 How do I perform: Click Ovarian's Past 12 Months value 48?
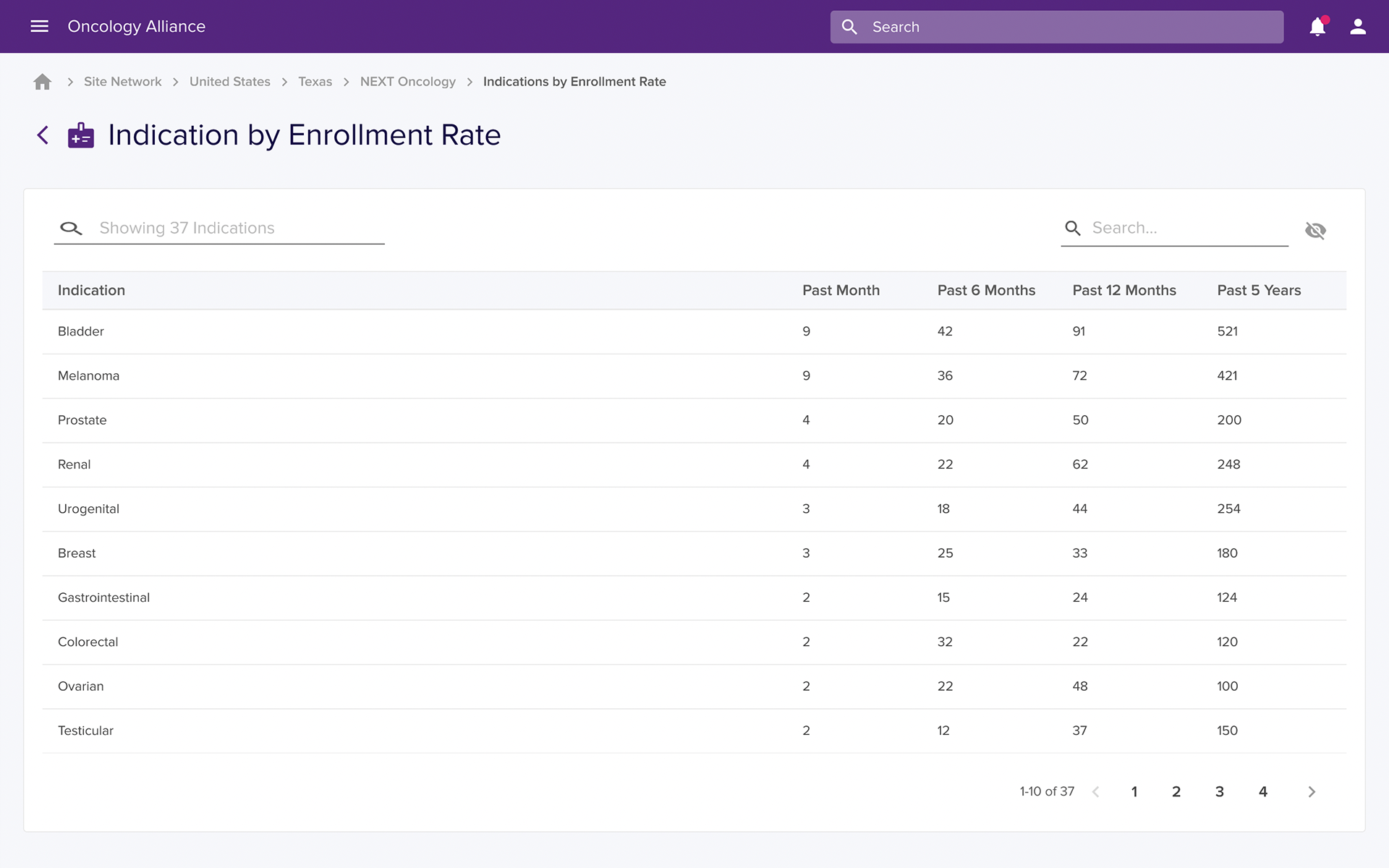click(1080, 686)
